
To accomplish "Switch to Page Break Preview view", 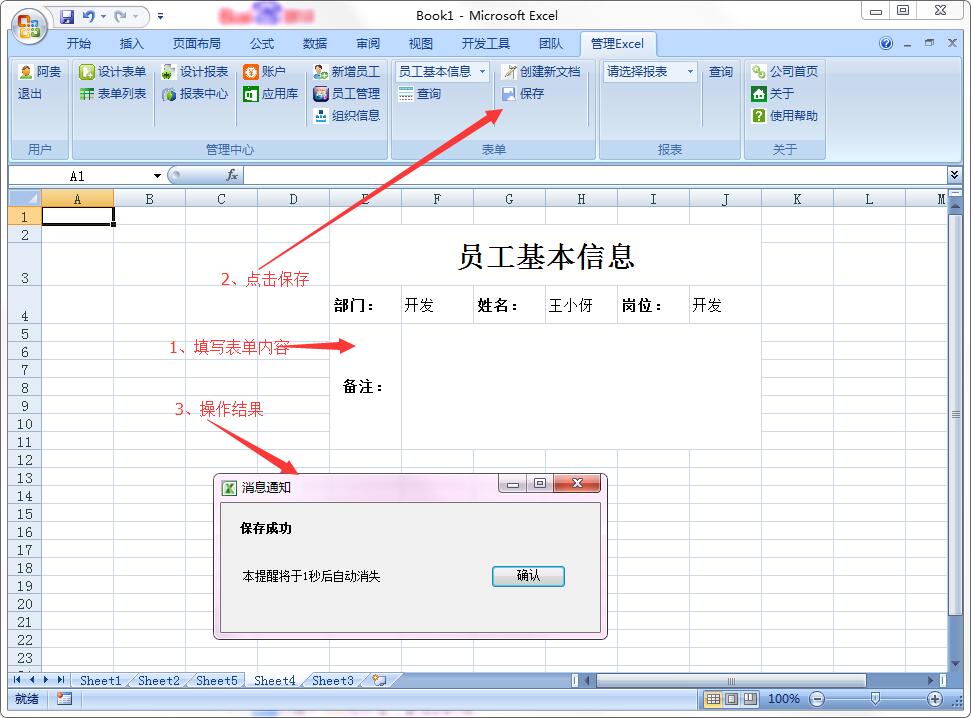I will pyautogui.click(x=750, y=699).
